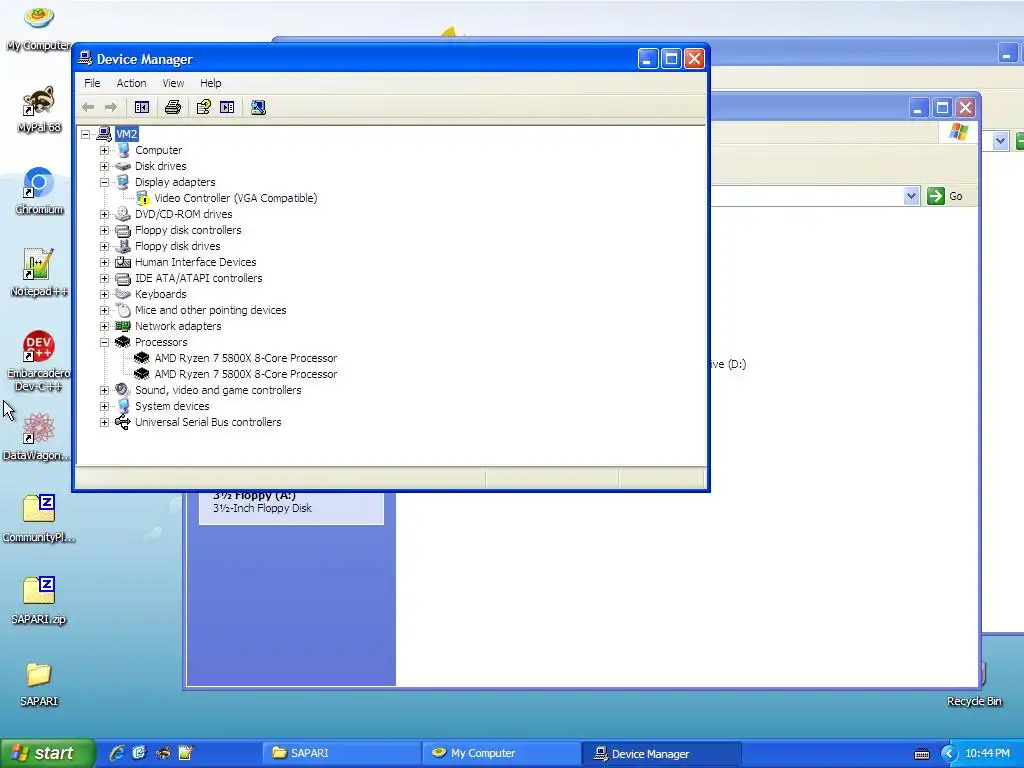Launch Chromium desktop shortcut
Viewport: 1024px width, 768px height.
(39, 191)
